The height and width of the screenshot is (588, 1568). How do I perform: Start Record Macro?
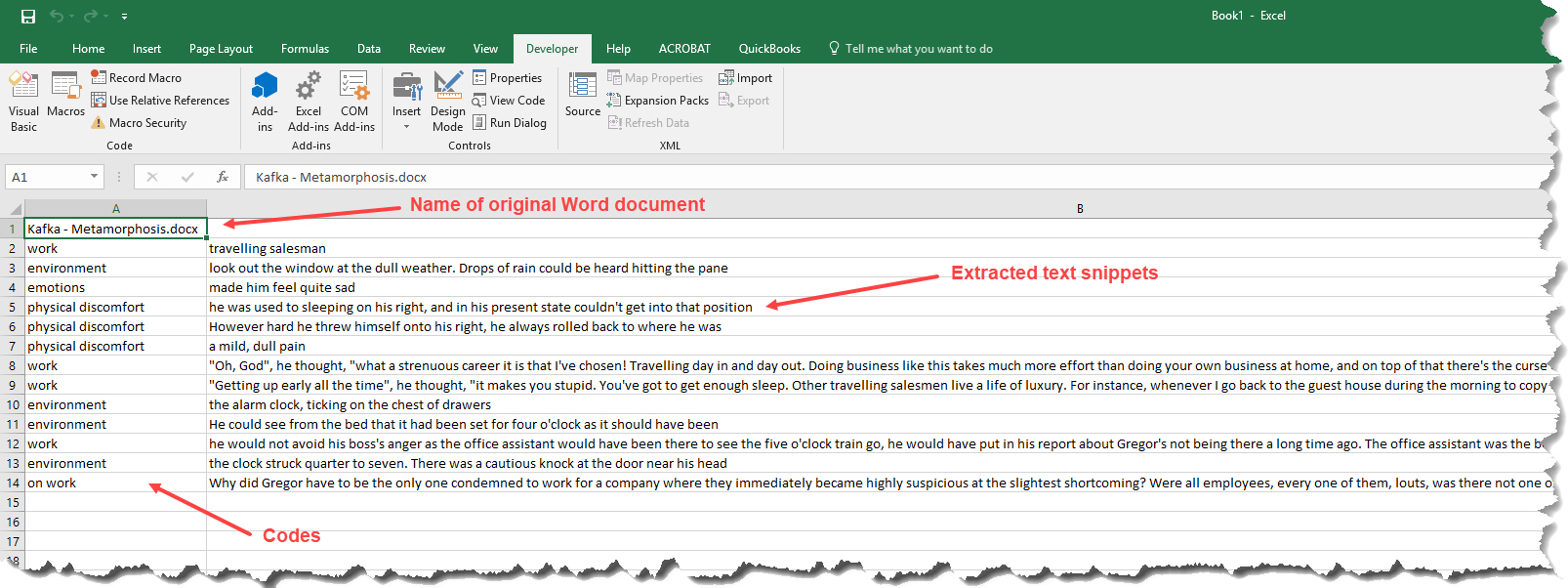(137, 77)
